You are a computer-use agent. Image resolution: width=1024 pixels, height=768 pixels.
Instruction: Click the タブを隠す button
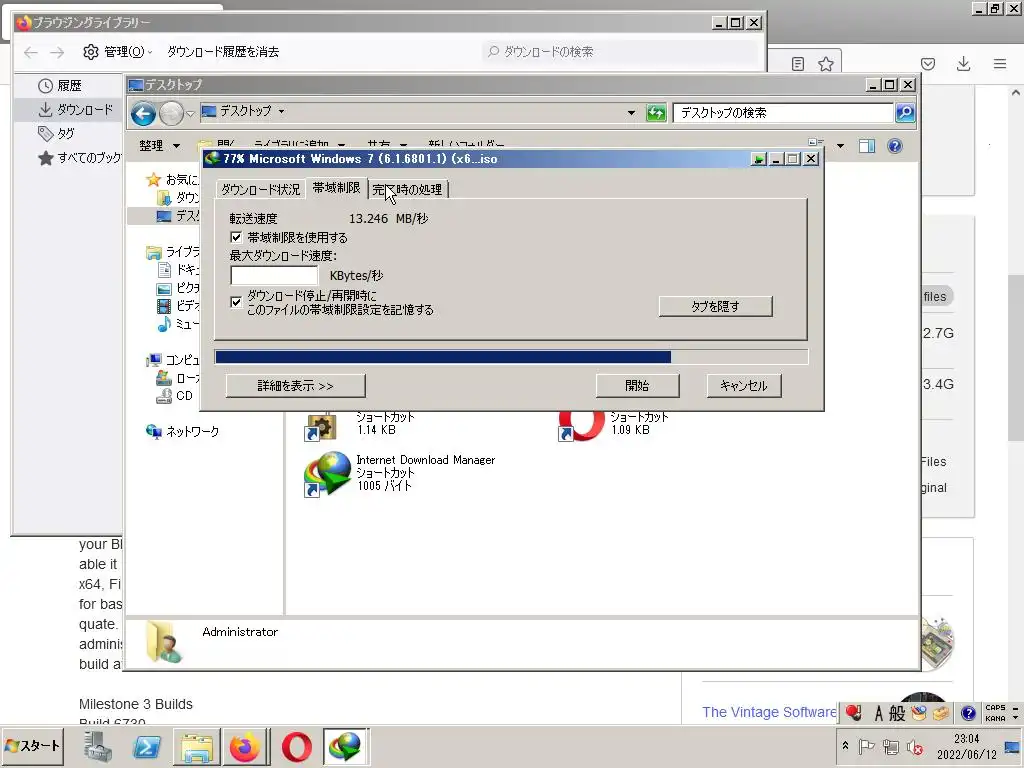pyautogui.click(x=715, y=306)
